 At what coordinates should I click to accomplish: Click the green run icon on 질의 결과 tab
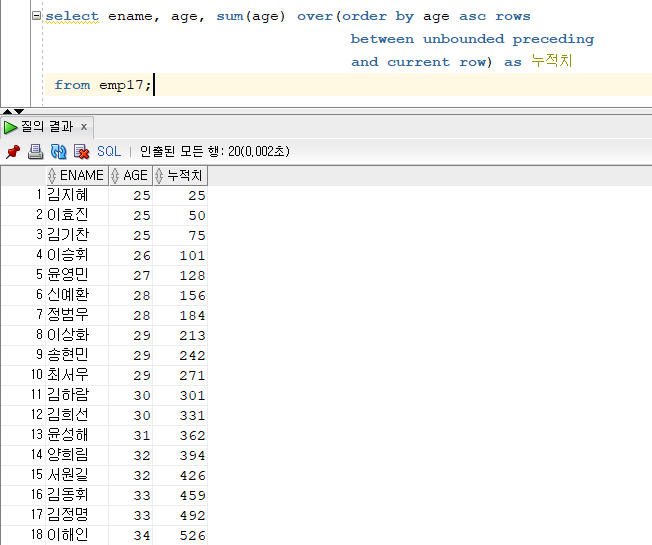coord(10,127)
